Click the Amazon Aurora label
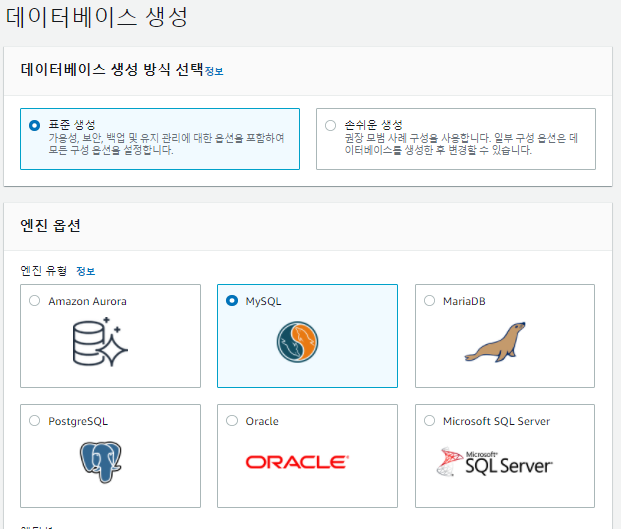The image size is (621, 529). click(x=88, y=301)
